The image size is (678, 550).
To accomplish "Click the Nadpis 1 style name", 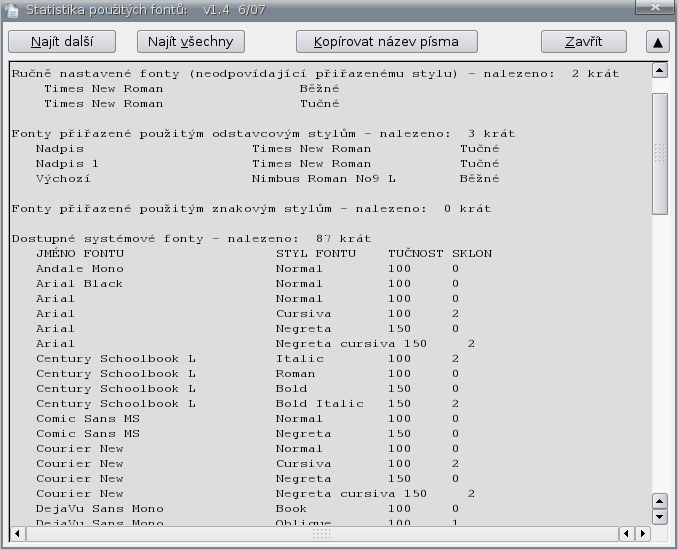I will click(67, 163).
